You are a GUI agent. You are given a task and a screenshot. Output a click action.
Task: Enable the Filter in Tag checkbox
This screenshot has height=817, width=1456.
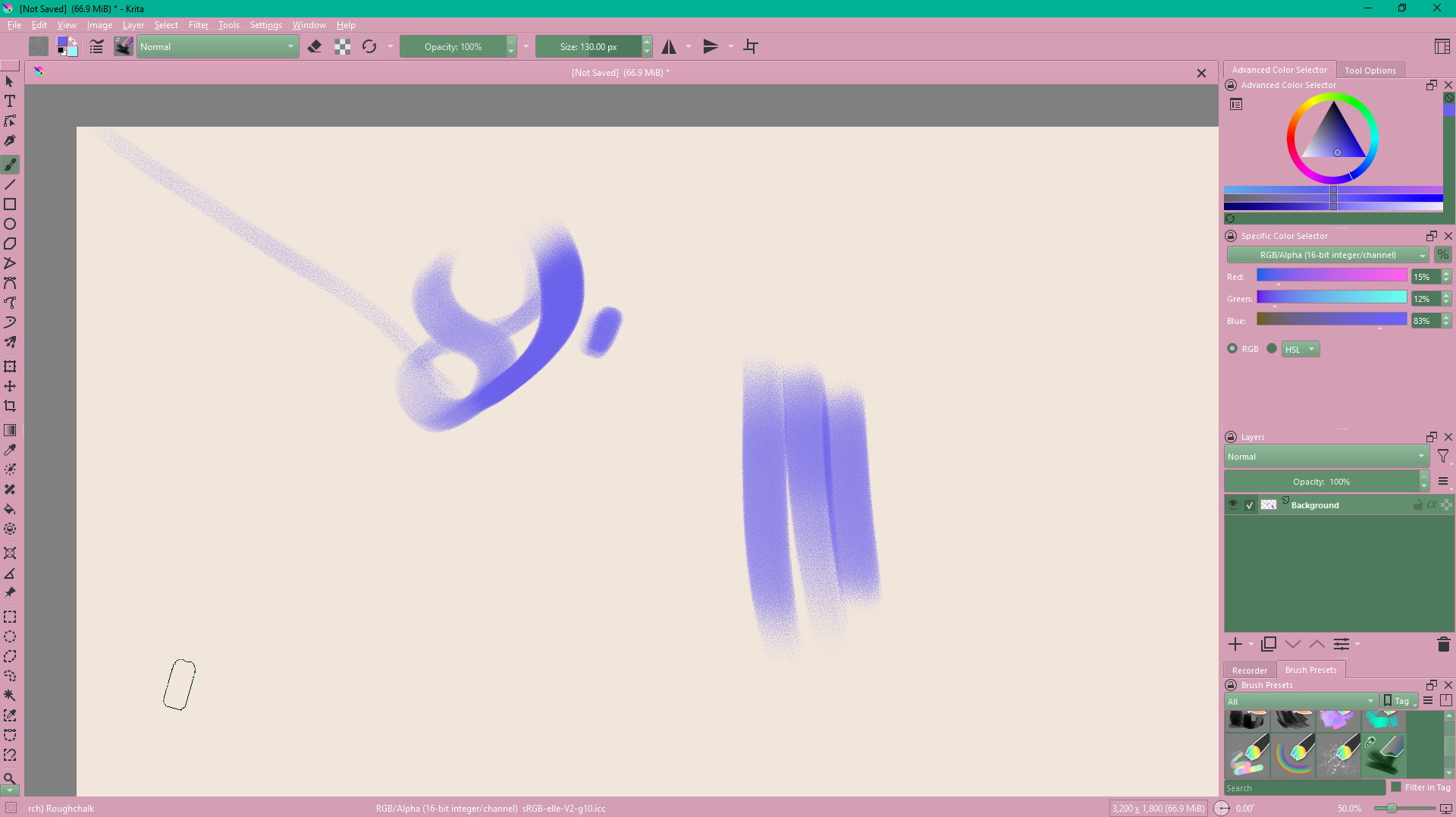pyautogui.click(x=1396, y=787)
